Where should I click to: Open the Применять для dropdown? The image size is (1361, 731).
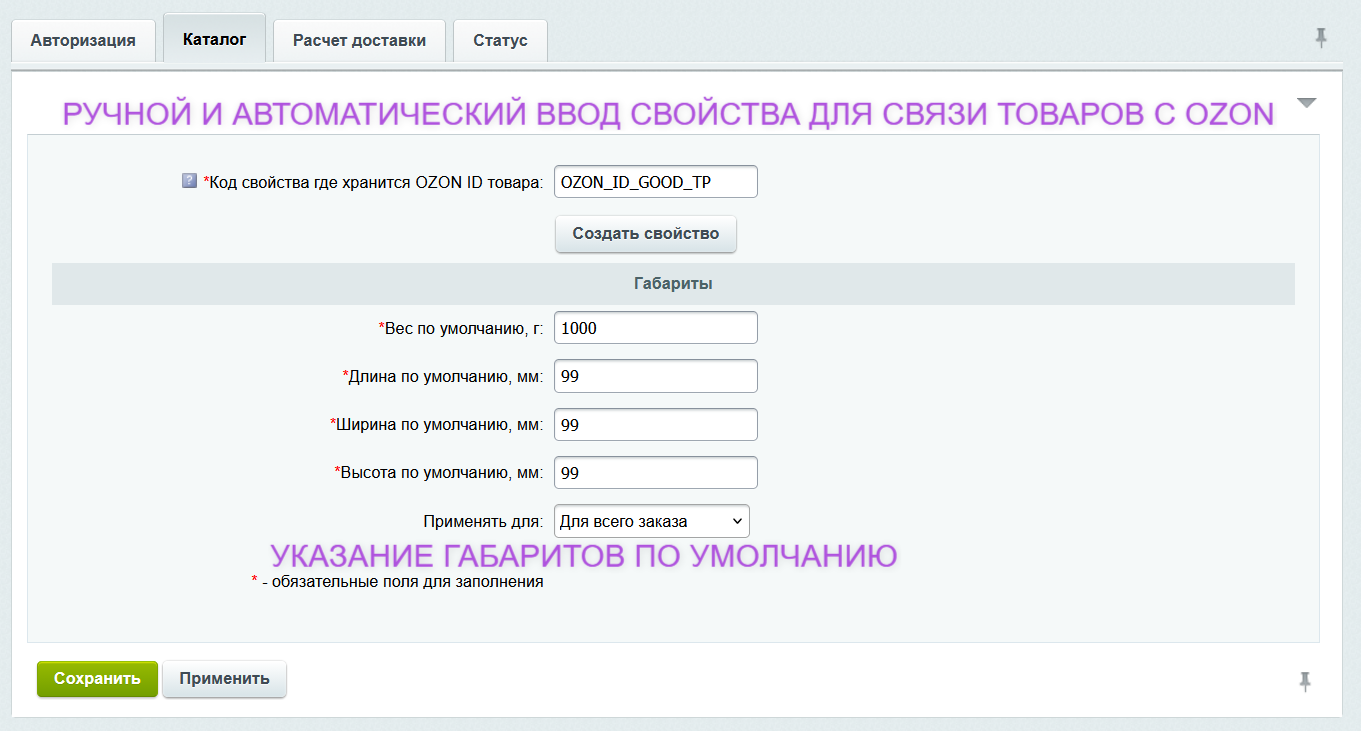tap(651, 521)
